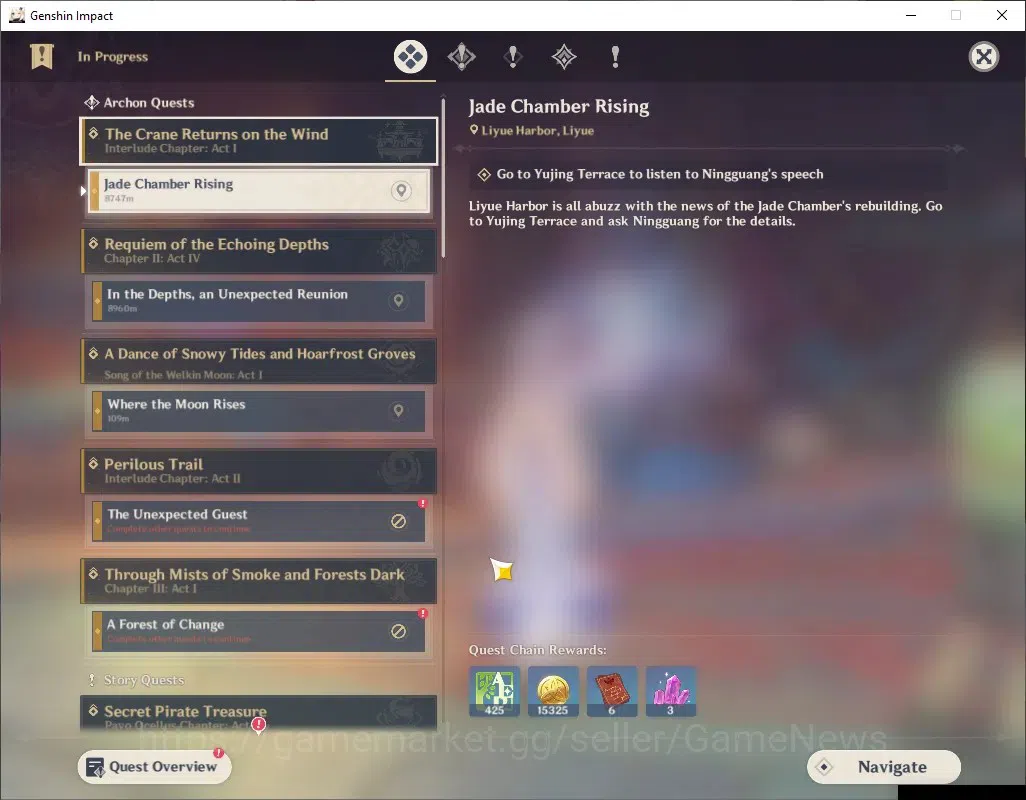The height and width of the screenshot is (800, 1026).
Task: Close the quest menu with round X button
Action: (x=983, y=57)
